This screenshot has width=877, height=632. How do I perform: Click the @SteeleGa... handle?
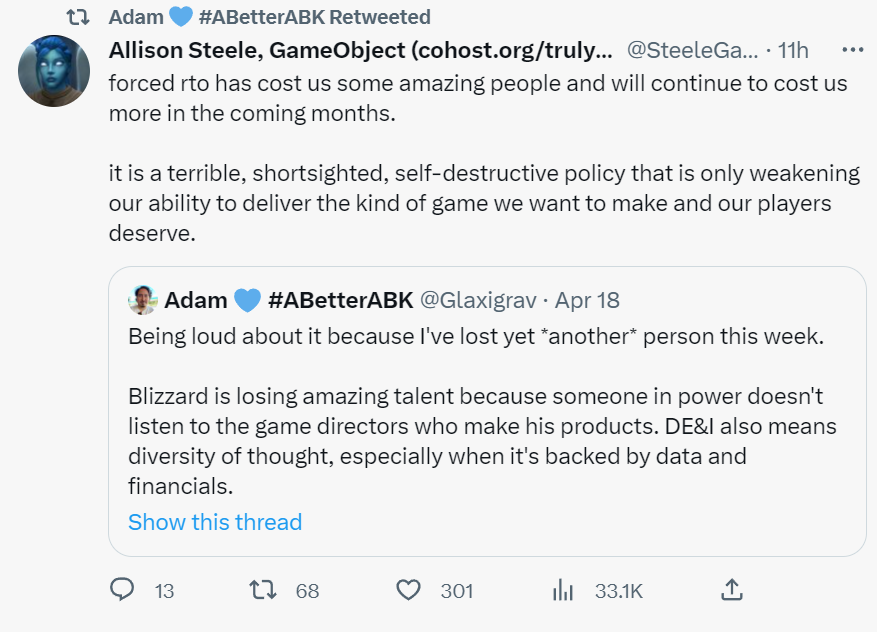pos(690,49)
